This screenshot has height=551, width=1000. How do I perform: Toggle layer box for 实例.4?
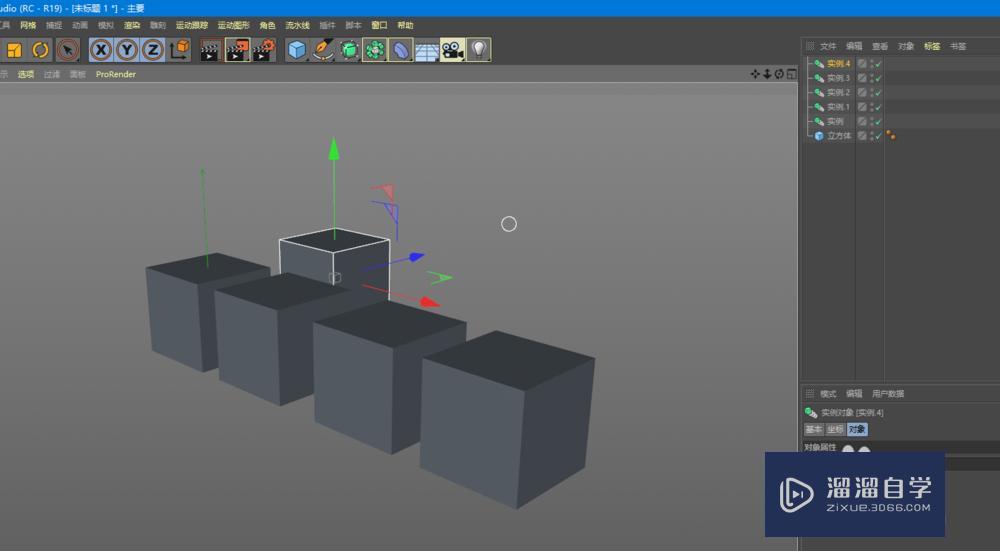click(862, 64)
